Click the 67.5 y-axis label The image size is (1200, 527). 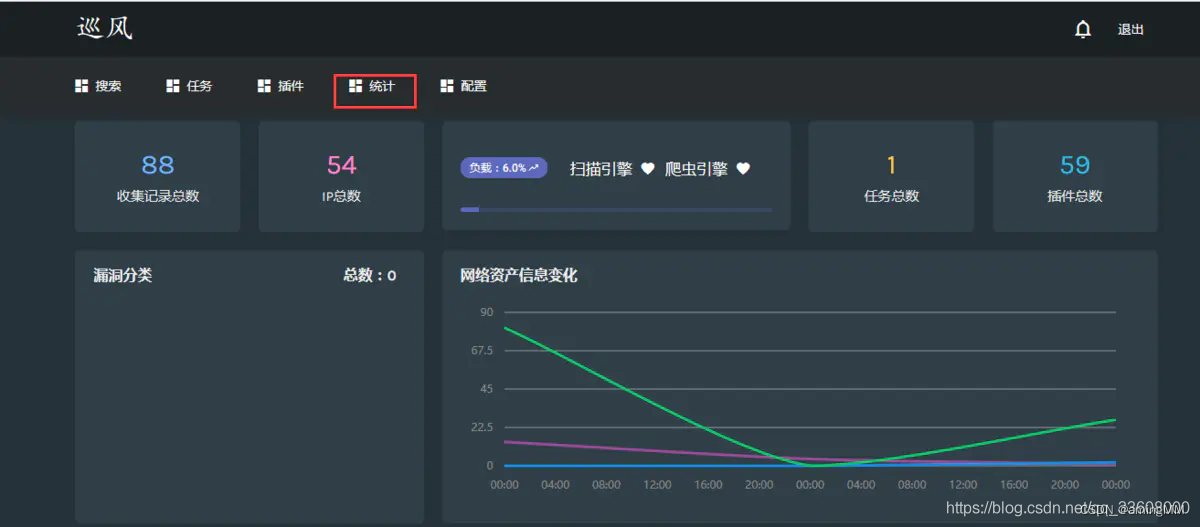[482, 350]
